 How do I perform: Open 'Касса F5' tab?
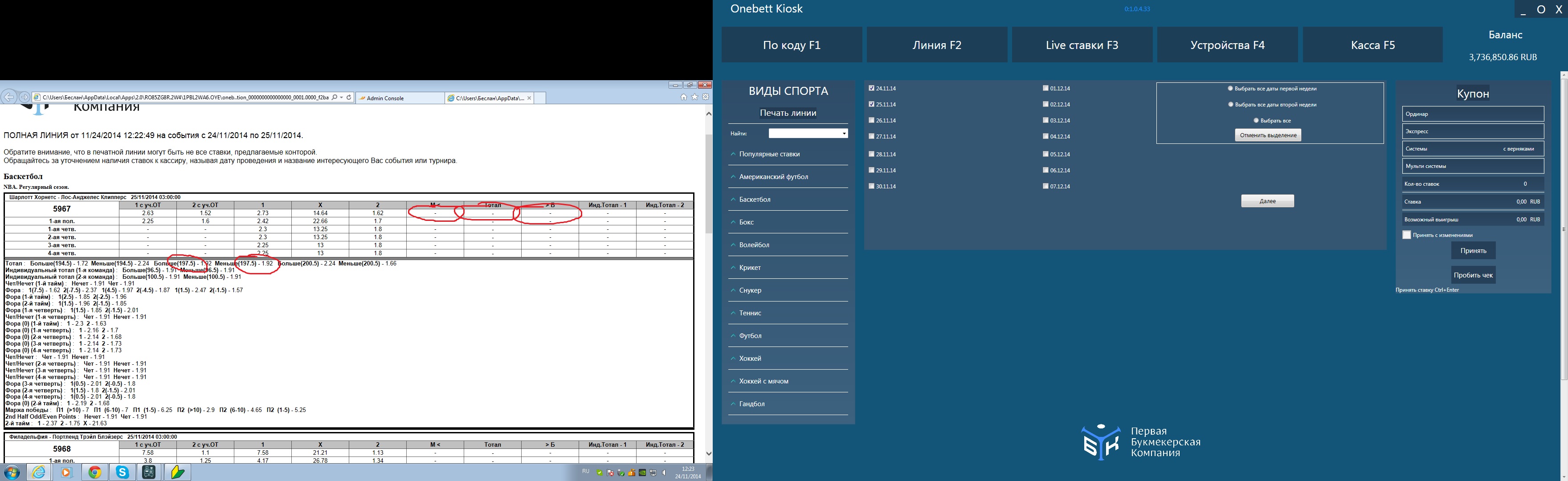[x=1372, y=45]
